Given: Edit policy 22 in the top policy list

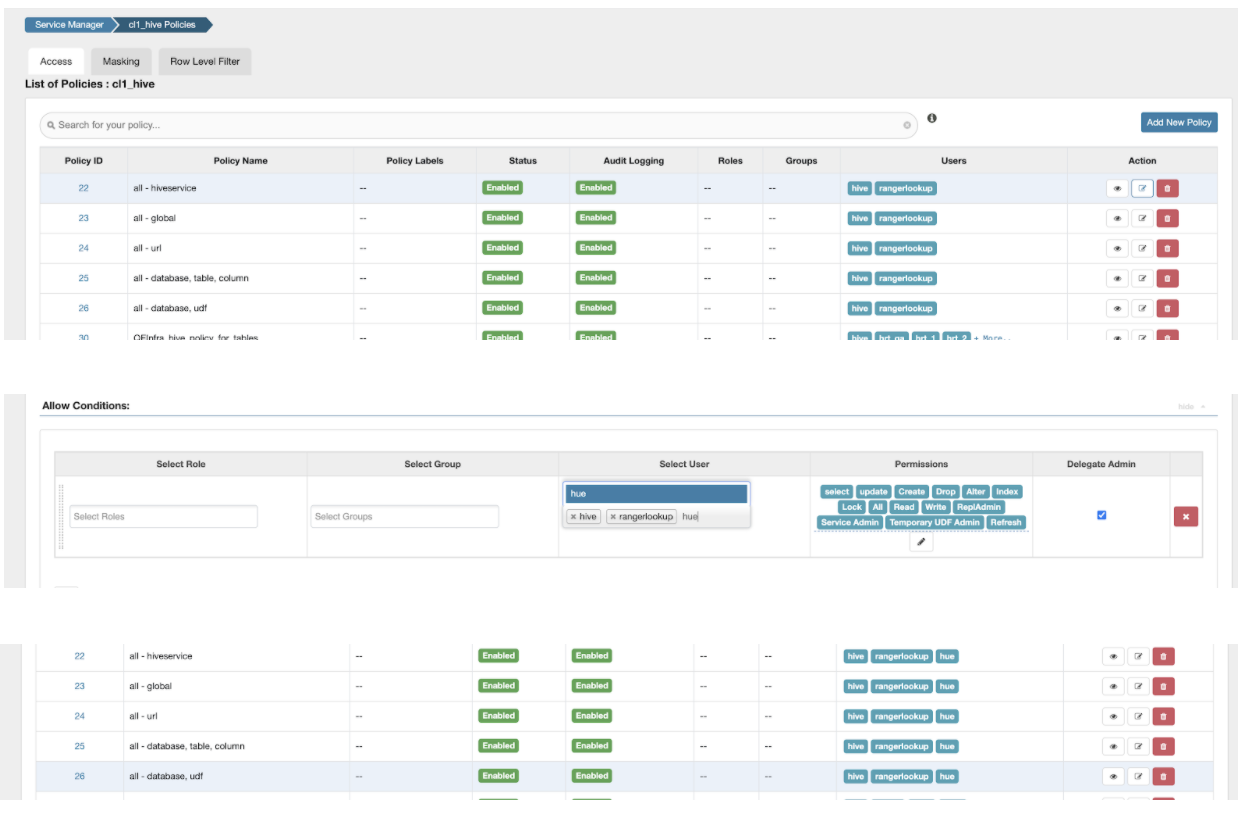Looking at the screenshot, I should (x=1142, y=188).
